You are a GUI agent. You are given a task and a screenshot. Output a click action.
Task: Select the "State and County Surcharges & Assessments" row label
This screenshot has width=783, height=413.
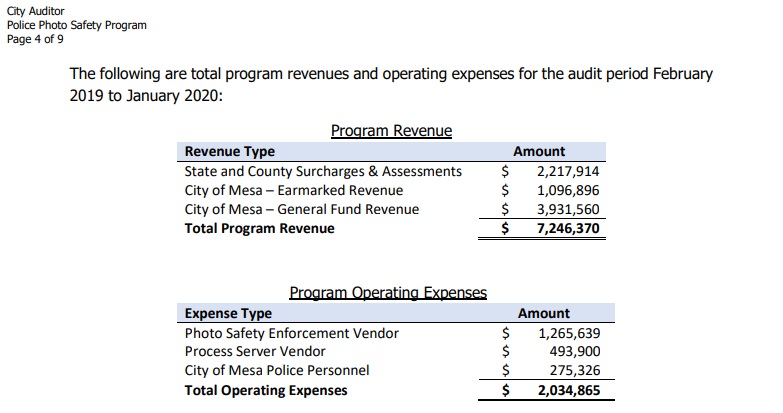[x=323, y=171]
